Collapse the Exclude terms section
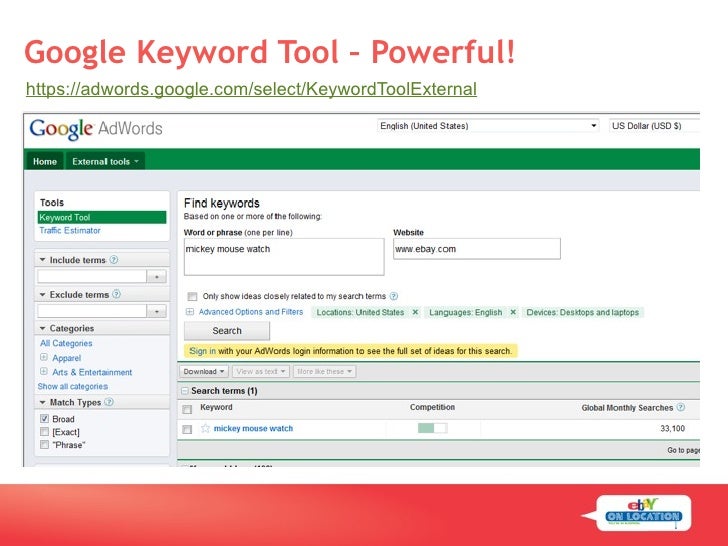 (43, 294)
